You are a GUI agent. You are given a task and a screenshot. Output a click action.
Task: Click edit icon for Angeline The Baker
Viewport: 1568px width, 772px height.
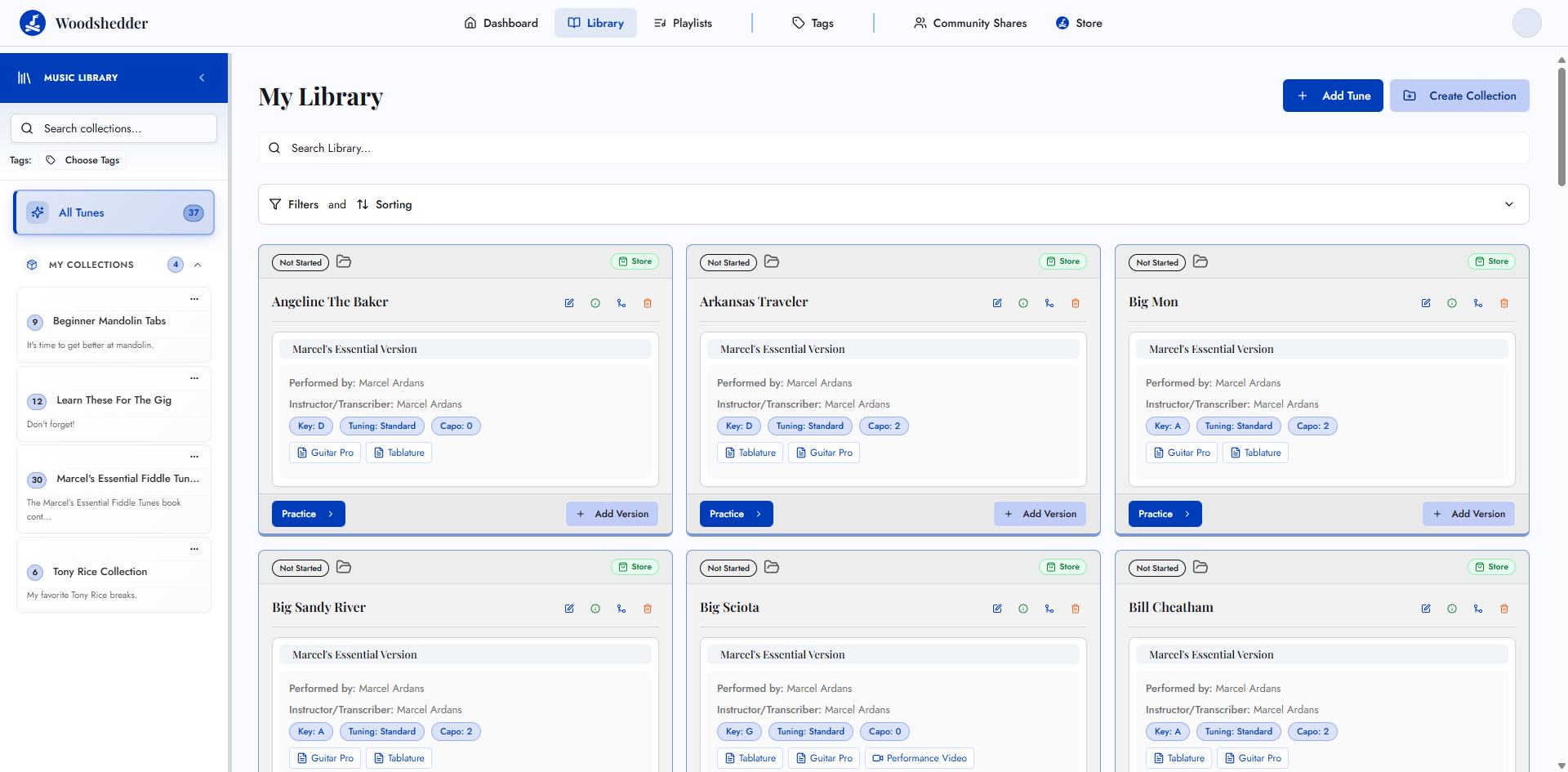click(x=569, y=303)
